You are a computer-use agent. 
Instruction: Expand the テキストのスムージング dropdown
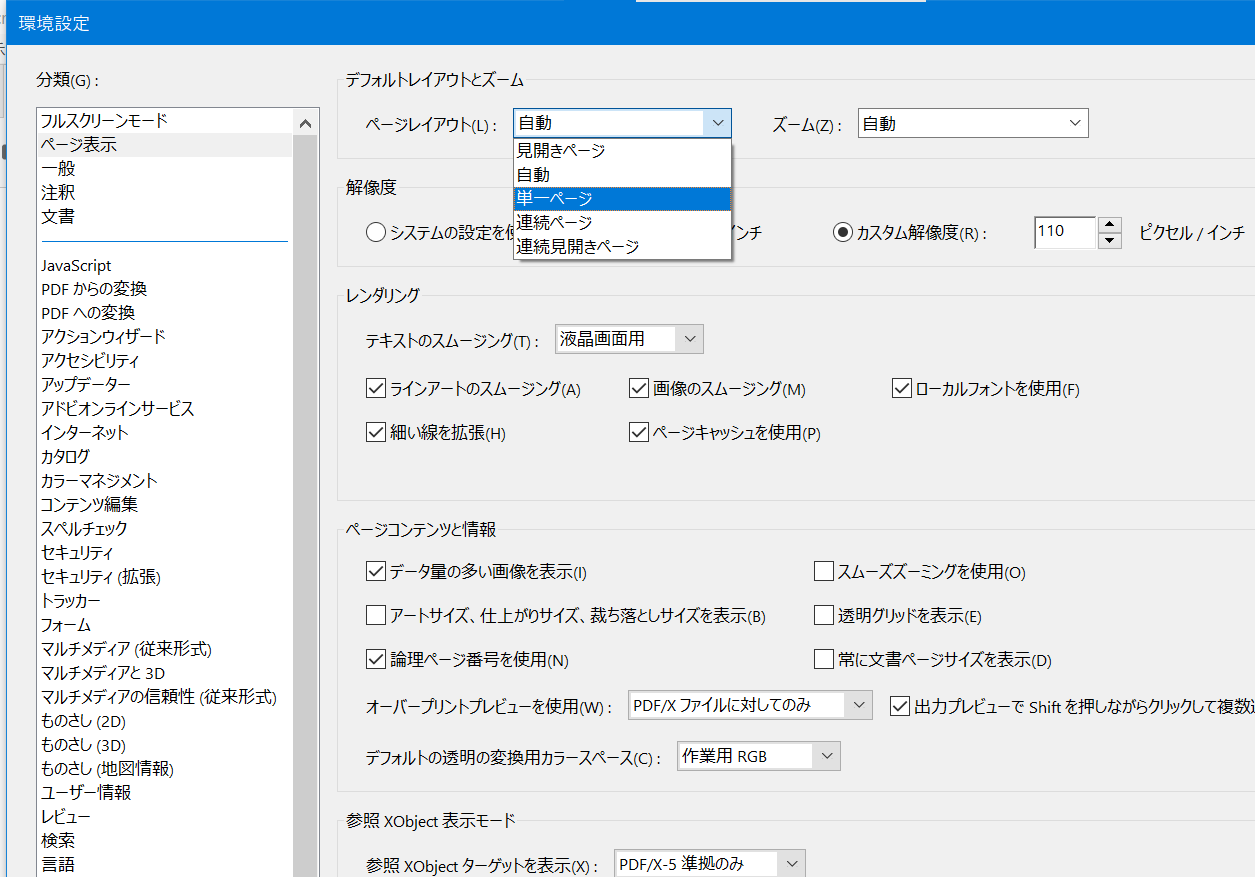coord(629,339)
